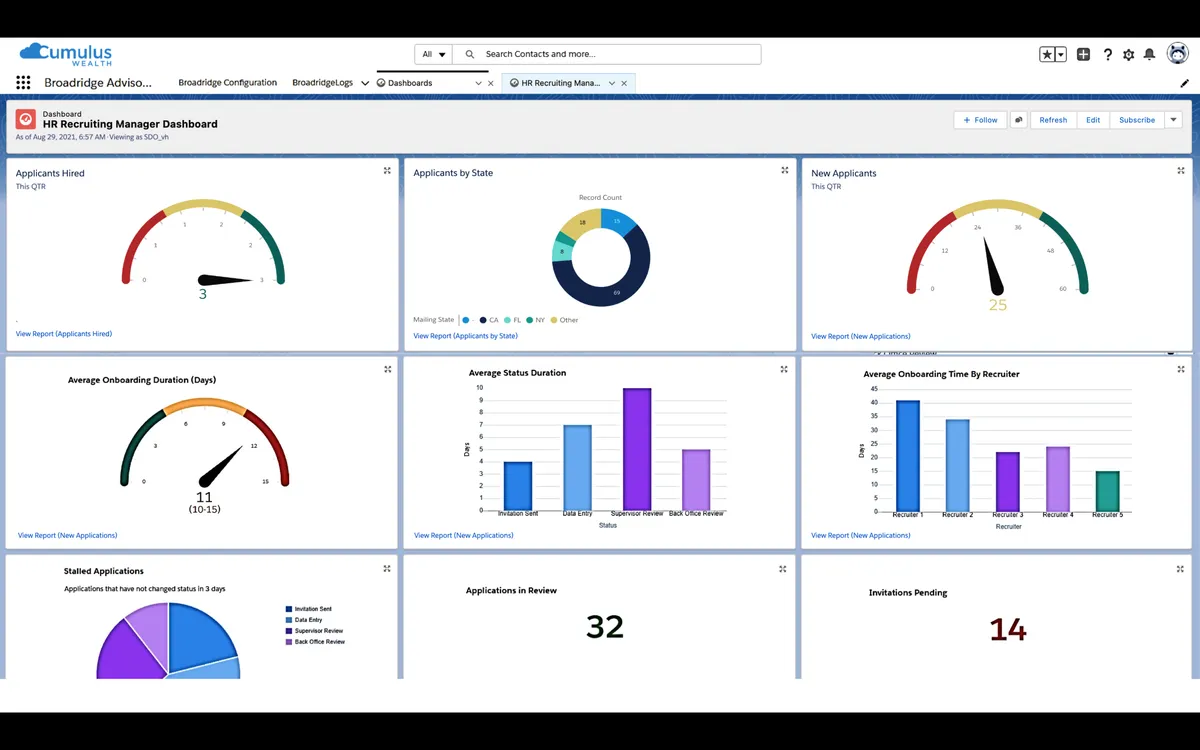
Task: Click the Subscribe button
Action: tap(1137, 120)
